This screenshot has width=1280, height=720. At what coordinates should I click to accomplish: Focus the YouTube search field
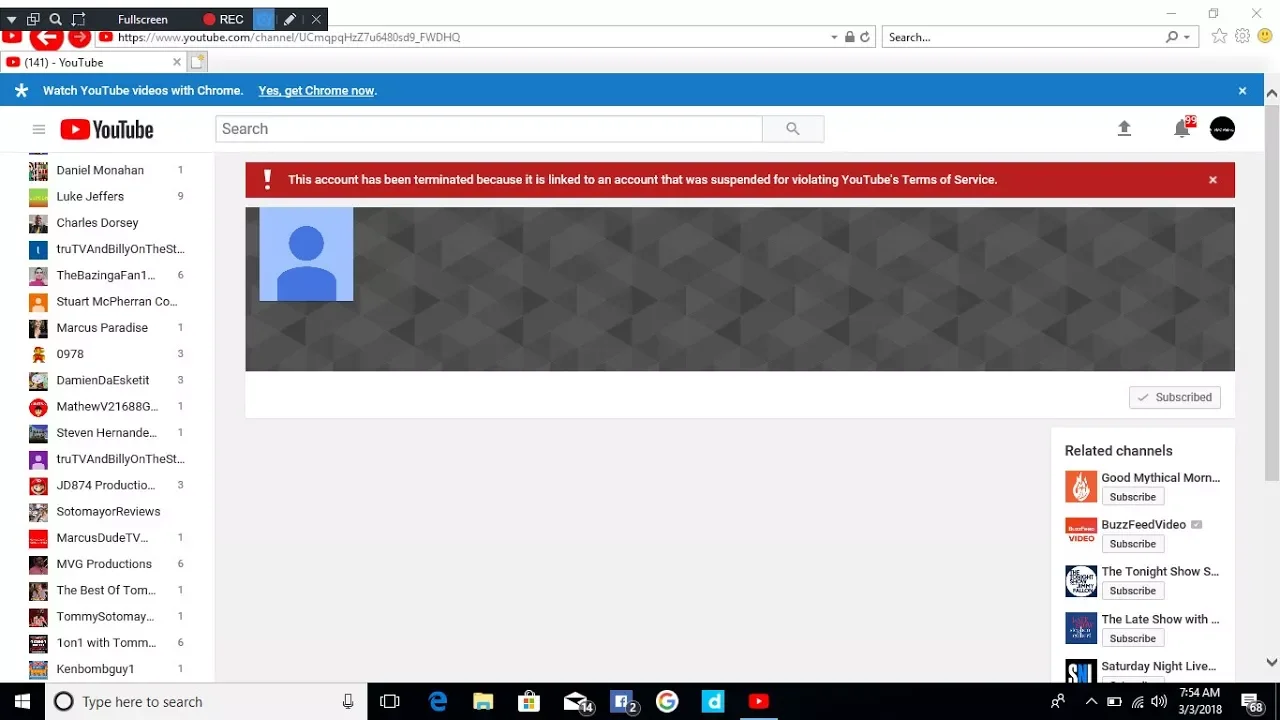[x=489, y=129]
